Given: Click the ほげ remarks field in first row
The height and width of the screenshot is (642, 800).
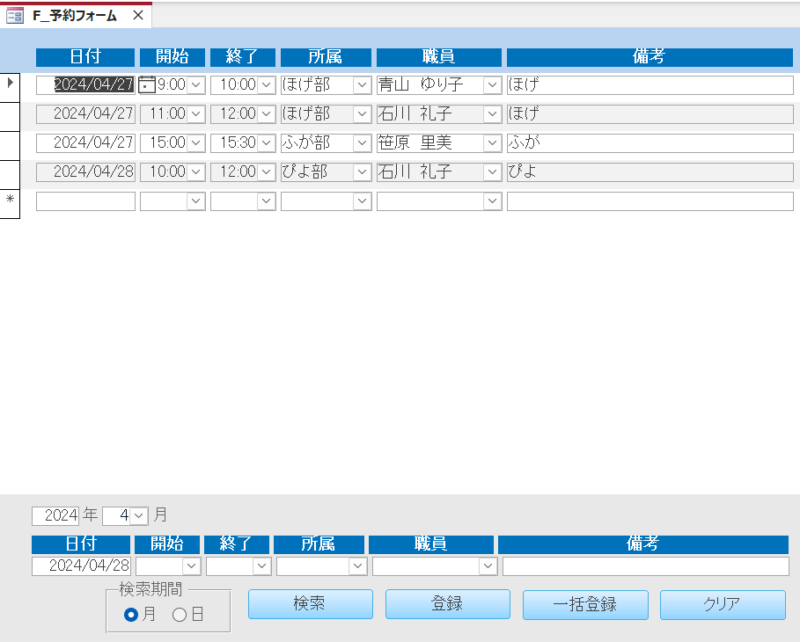Looking at the screenshot, I should tap(650, 85).
